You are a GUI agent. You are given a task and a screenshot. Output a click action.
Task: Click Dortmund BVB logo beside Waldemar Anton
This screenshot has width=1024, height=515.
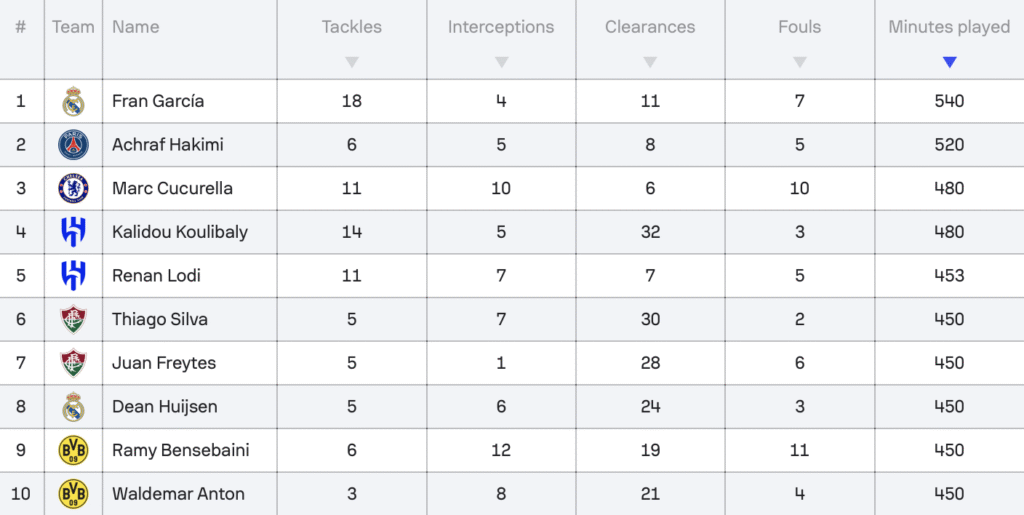(73, 494)
